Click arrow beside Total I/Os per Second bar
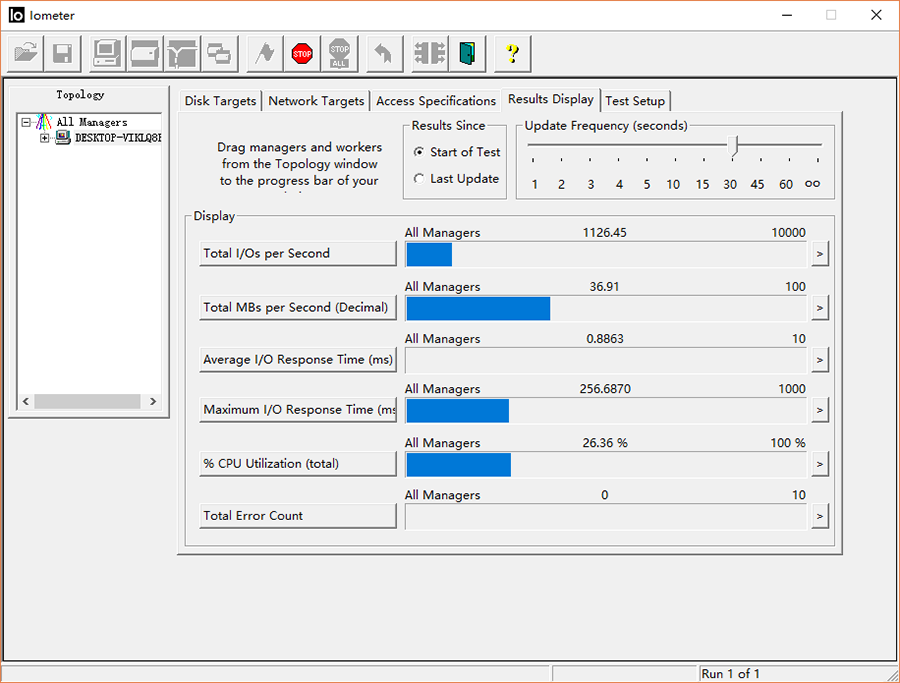The image size is (900, 683). 820,254
